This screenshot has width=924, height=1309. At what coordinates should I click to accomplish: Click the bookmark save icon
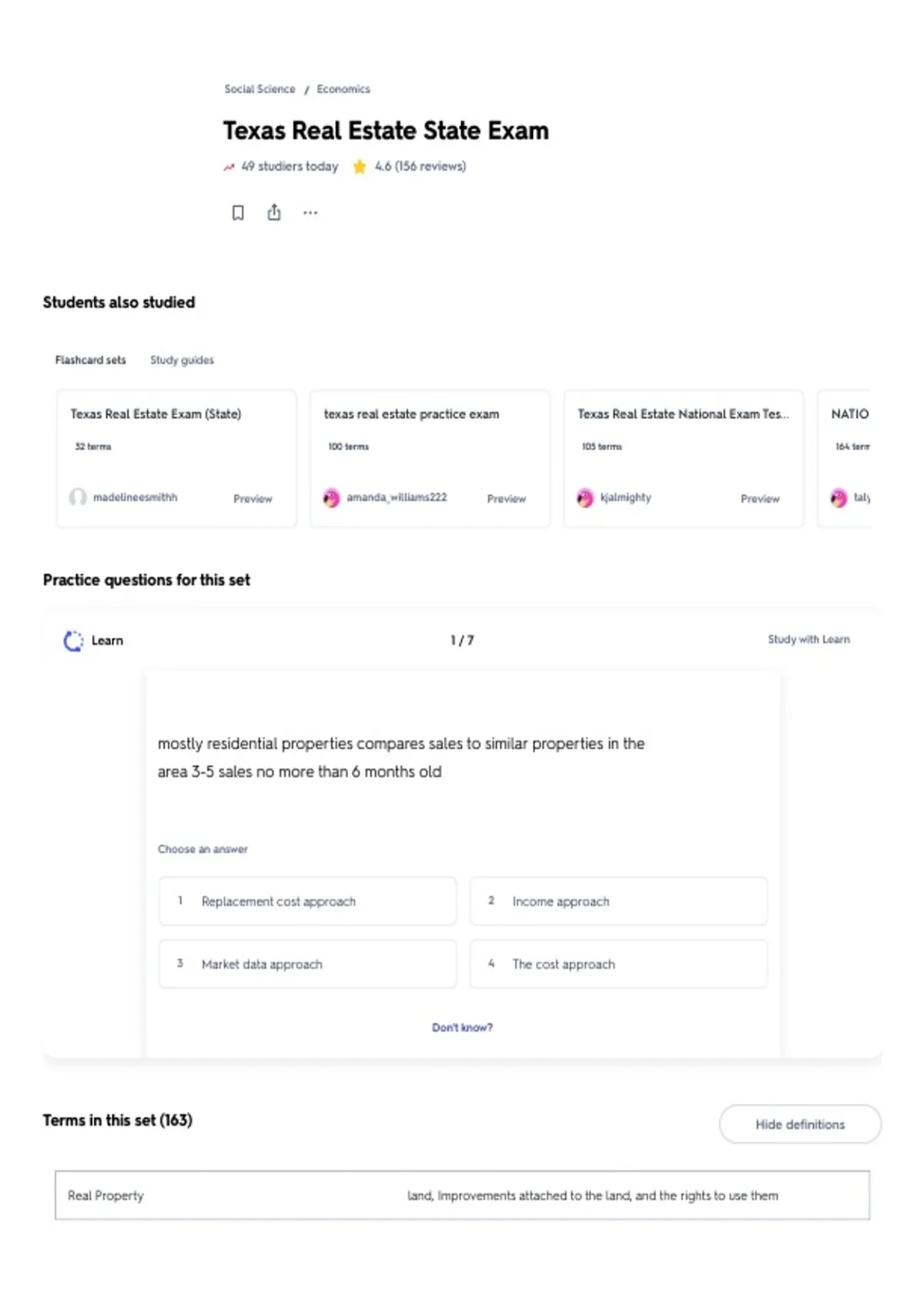click(x=238, y=213)
